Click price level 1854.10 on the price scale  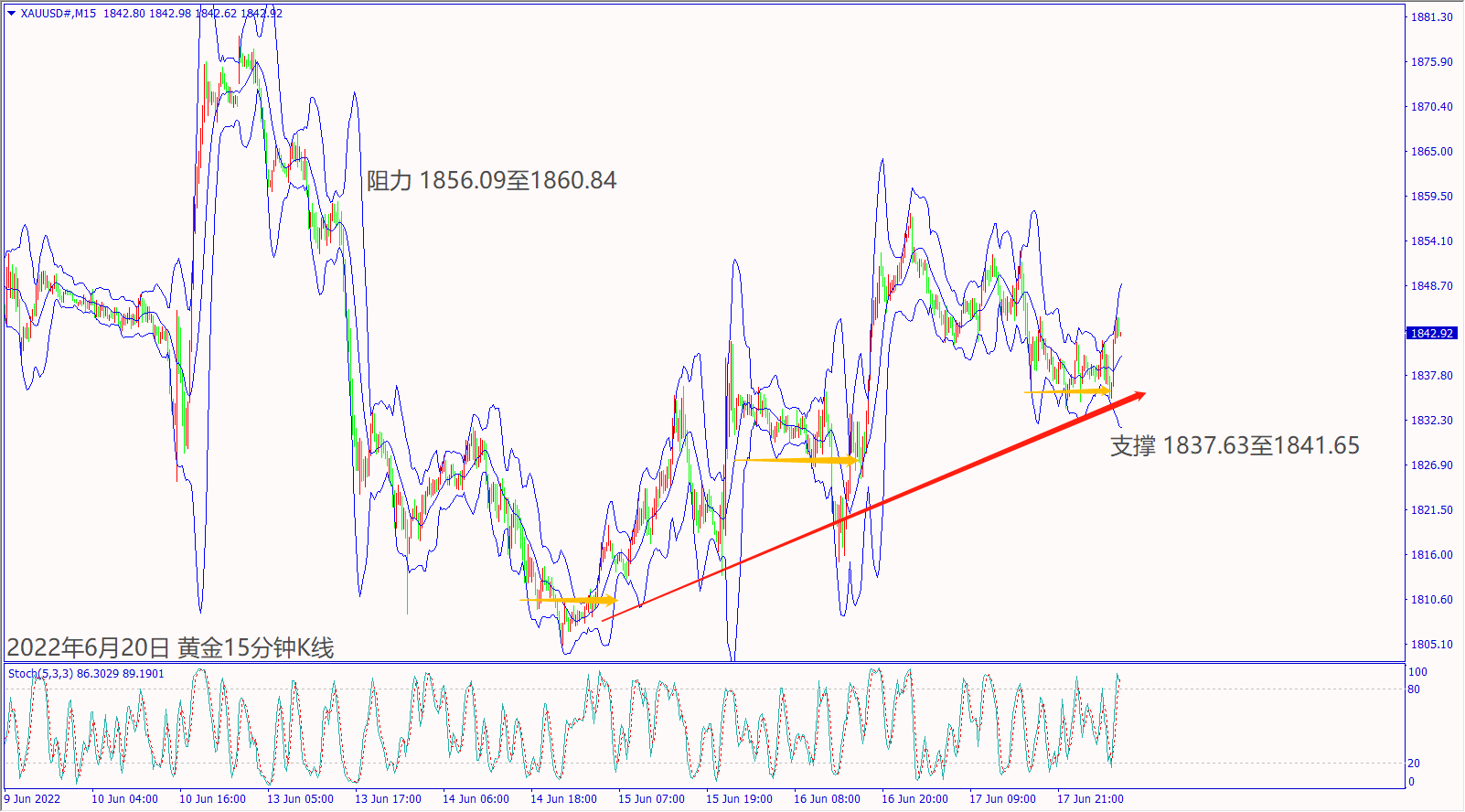(x=1431, y=241)
